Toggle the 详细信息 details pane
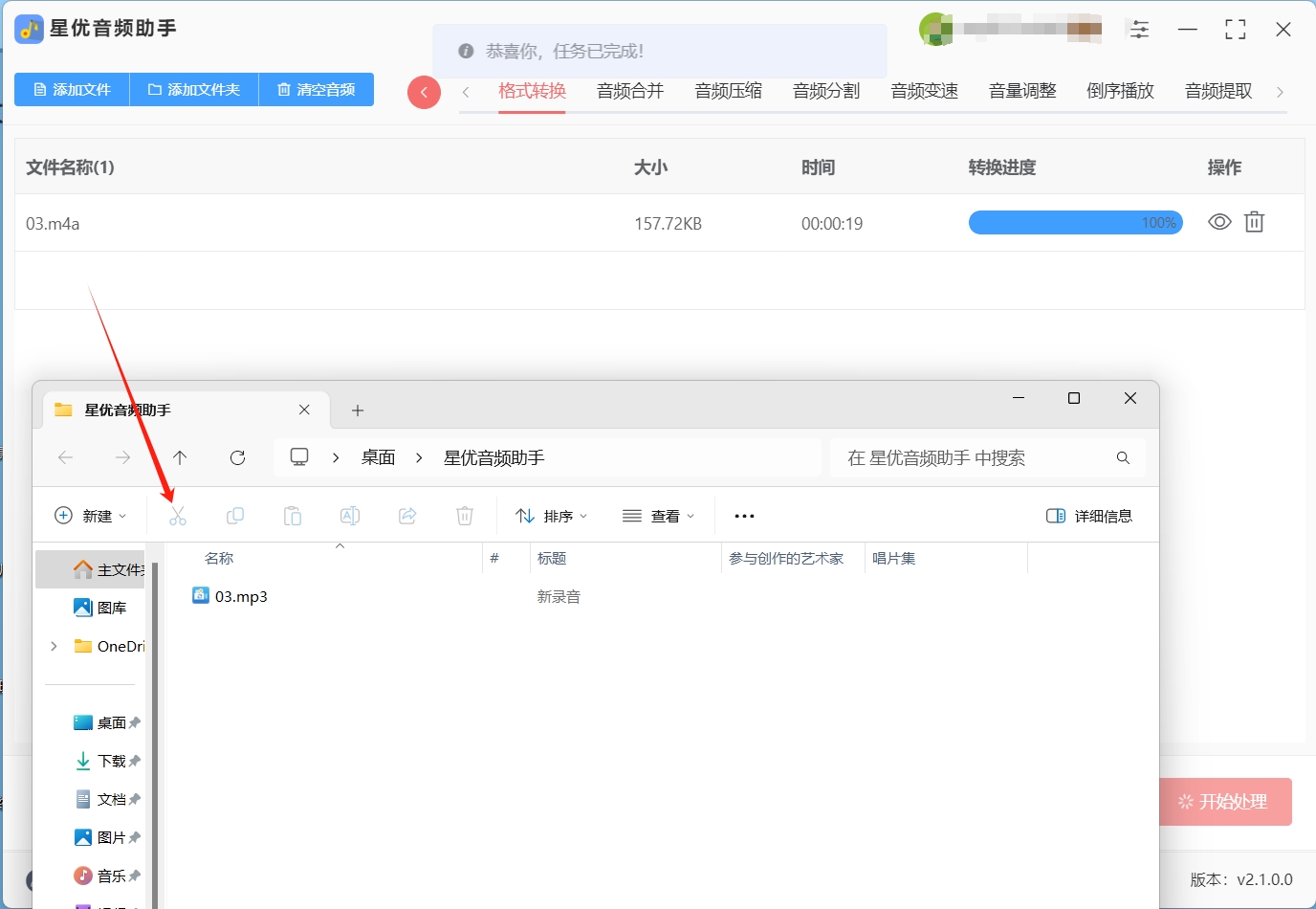The image size is (1316, 909). [1089, 516]
